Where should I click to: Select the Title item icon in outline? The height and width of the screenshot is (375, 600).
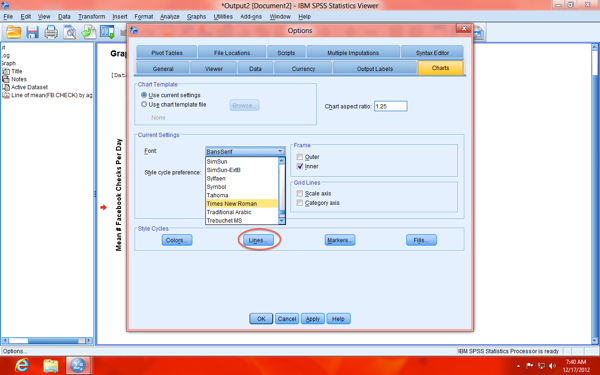6,71
